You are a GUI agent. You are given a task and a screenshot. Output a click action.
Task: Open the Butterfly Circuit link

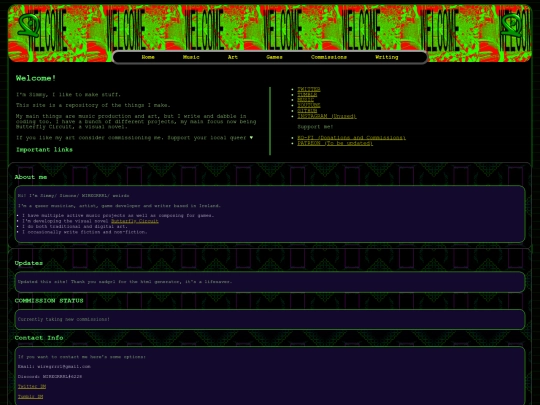click(135, 221)
